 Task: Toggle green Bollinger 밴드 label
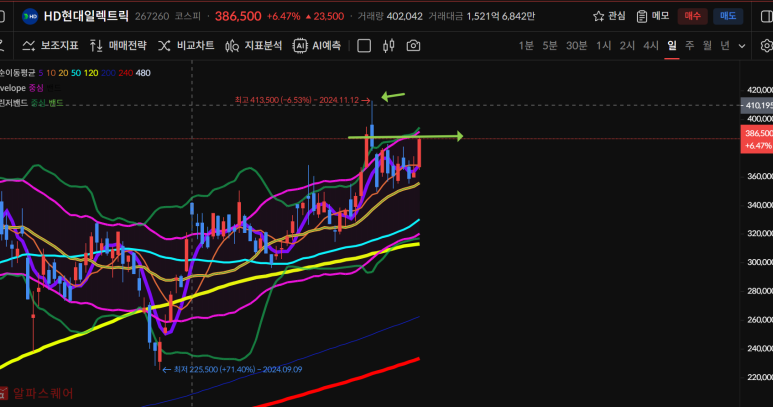pos(55,103)
